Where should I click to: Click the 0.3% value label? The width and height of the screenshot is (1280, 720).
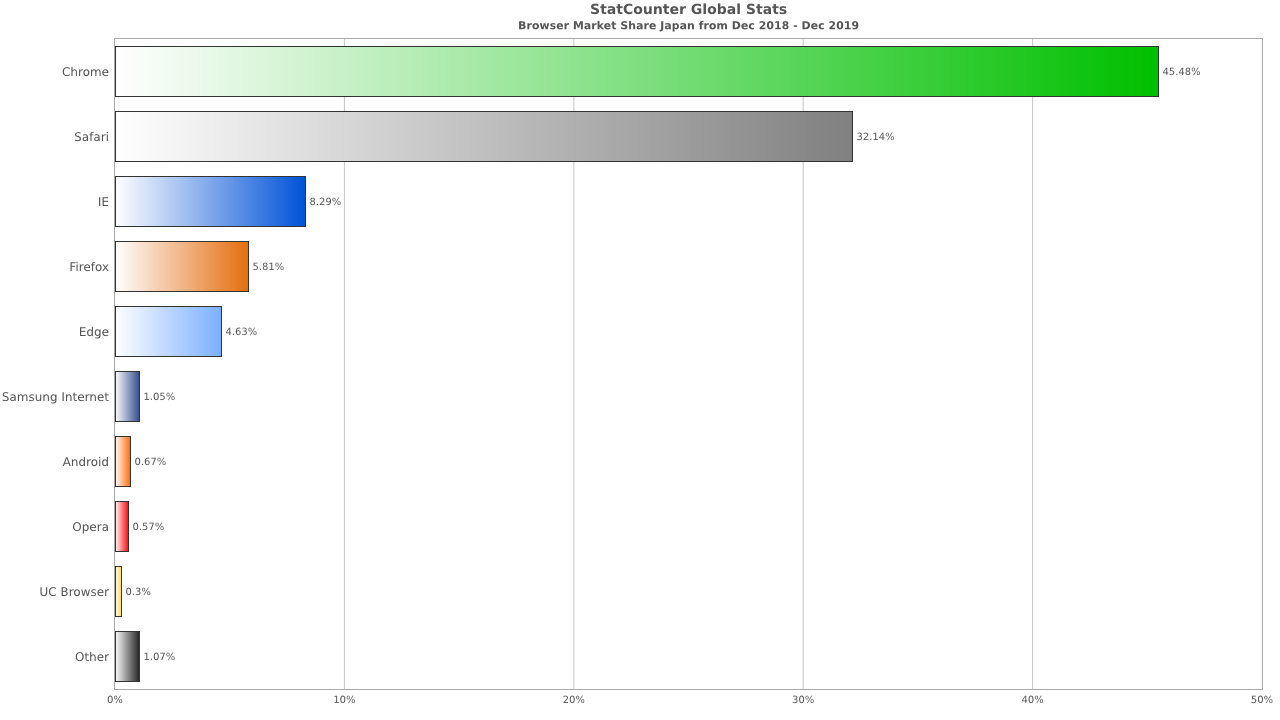[x=138, y=592]
